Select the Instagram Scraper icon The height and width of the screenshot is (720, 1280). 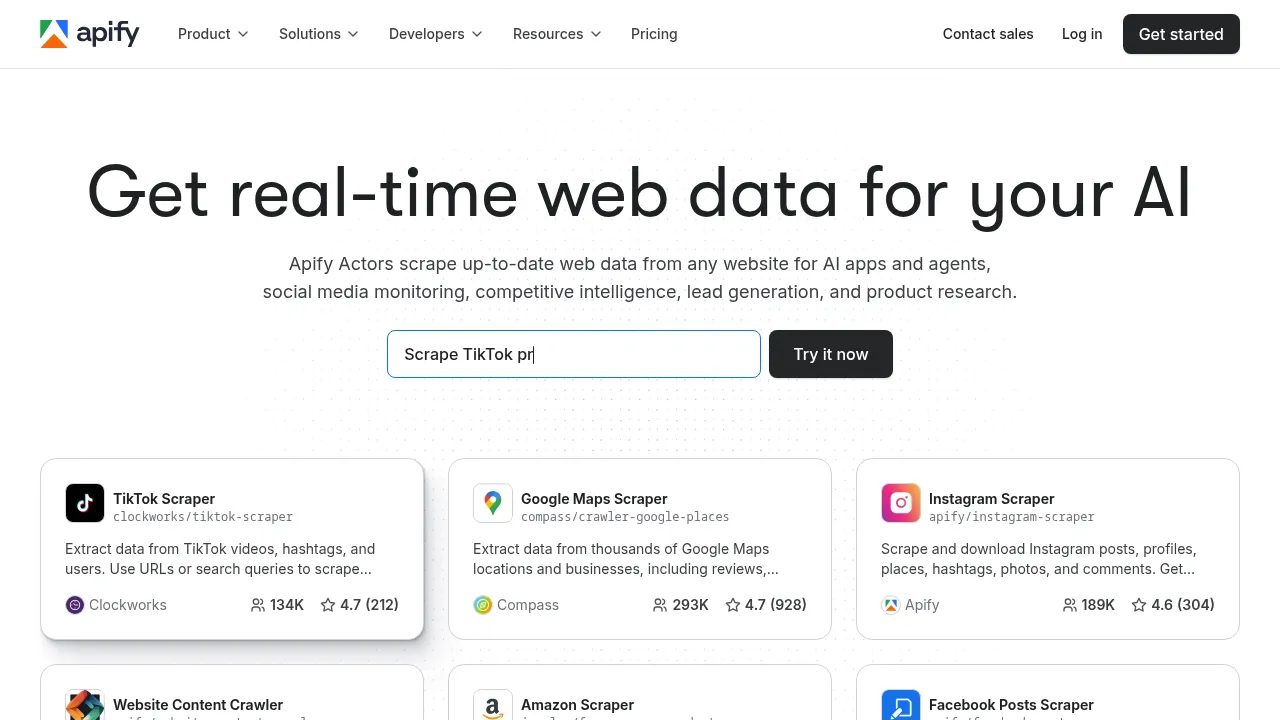click(x=901, y=503)
